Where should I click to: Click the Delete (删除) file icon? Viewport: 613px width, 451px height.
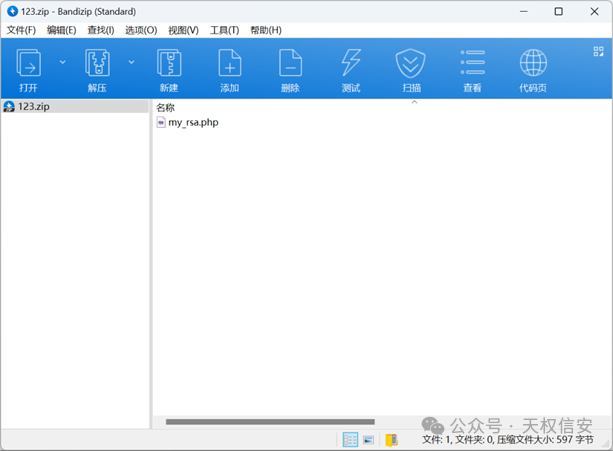(290, 63)
